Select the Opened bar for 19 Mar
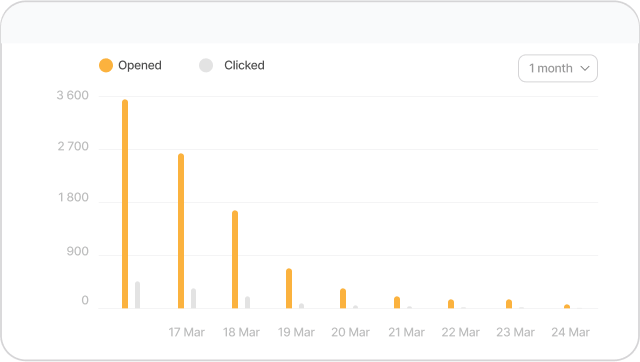The image size is (640, 362). tap(289, 289)
